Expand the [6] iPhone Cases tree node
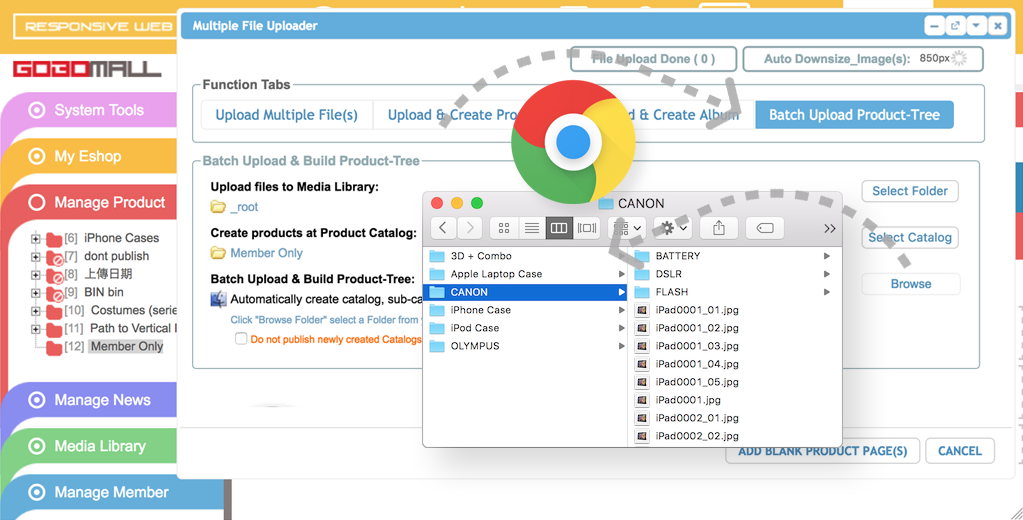The width and height of the screenshot is (1023, 520). click(x=36, y=239)
